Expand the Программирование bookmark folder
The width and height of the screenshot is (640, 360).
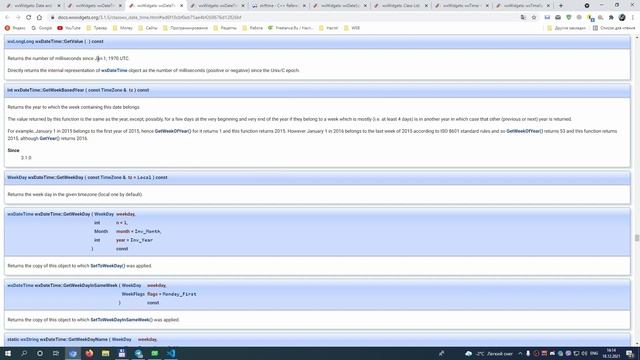(x=185, y=28)
